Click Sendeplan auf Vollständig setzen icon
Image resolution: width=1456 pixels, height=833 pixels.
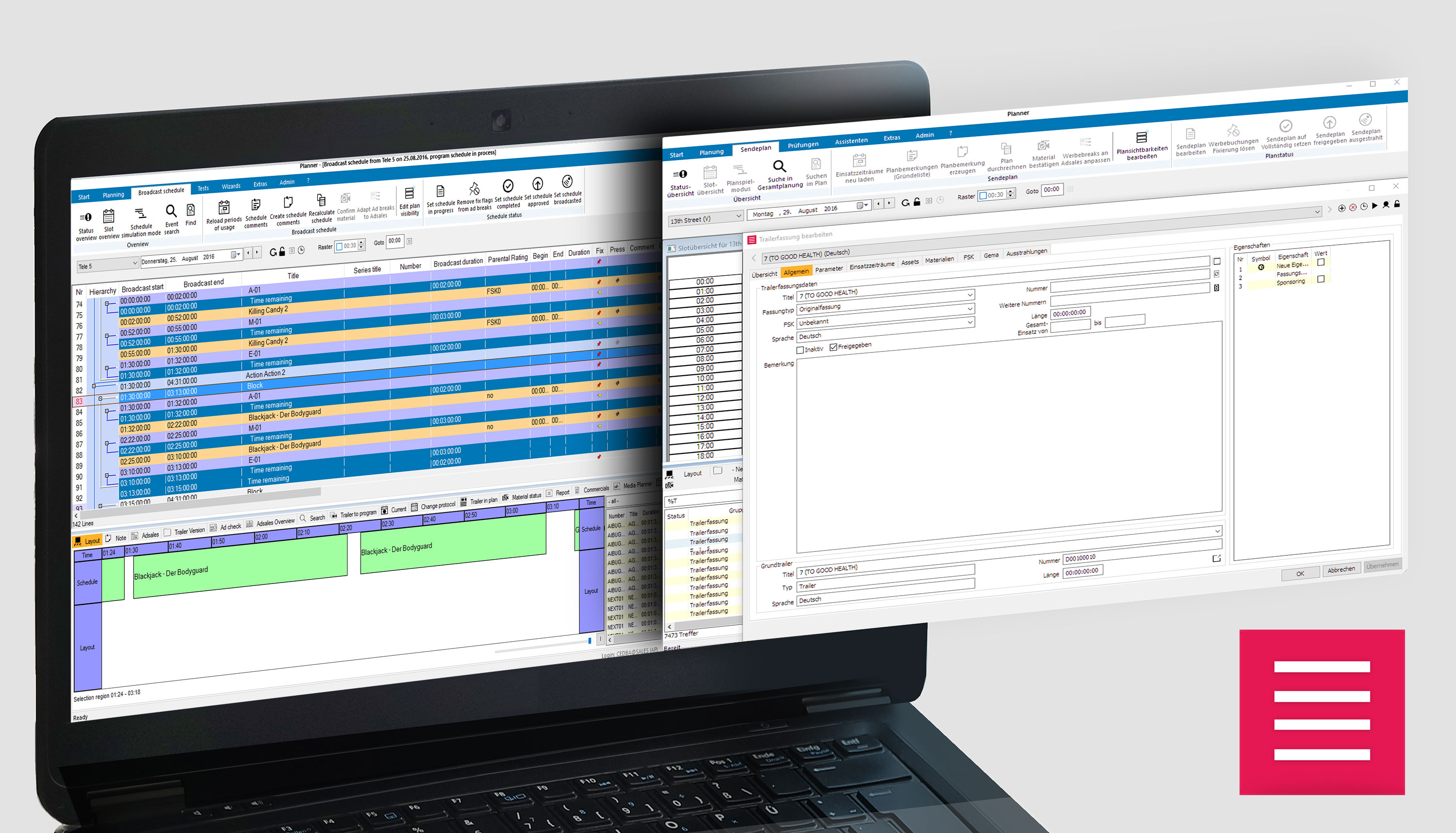1286,126
